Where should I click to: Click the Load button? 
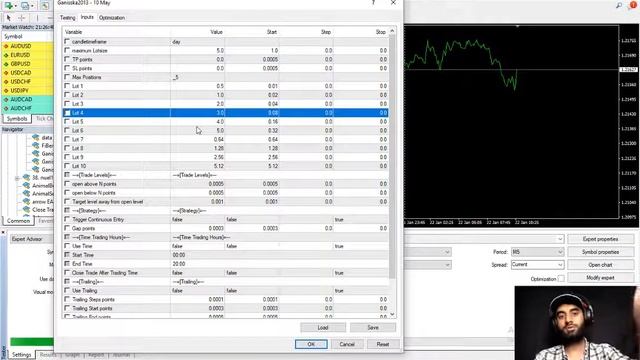323,328
